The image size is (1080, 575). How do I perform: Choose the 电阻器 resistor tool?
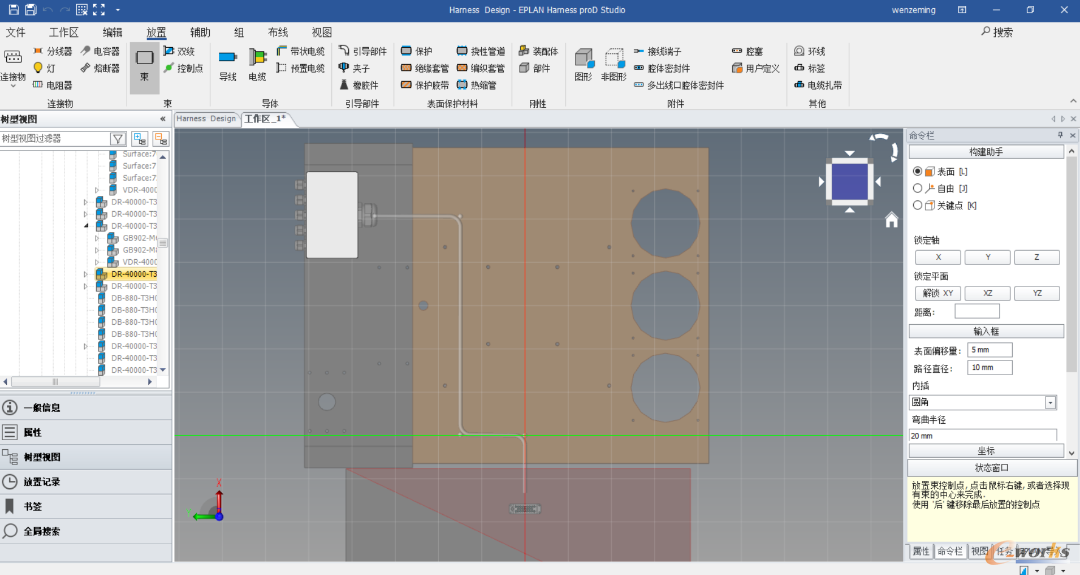53,85
